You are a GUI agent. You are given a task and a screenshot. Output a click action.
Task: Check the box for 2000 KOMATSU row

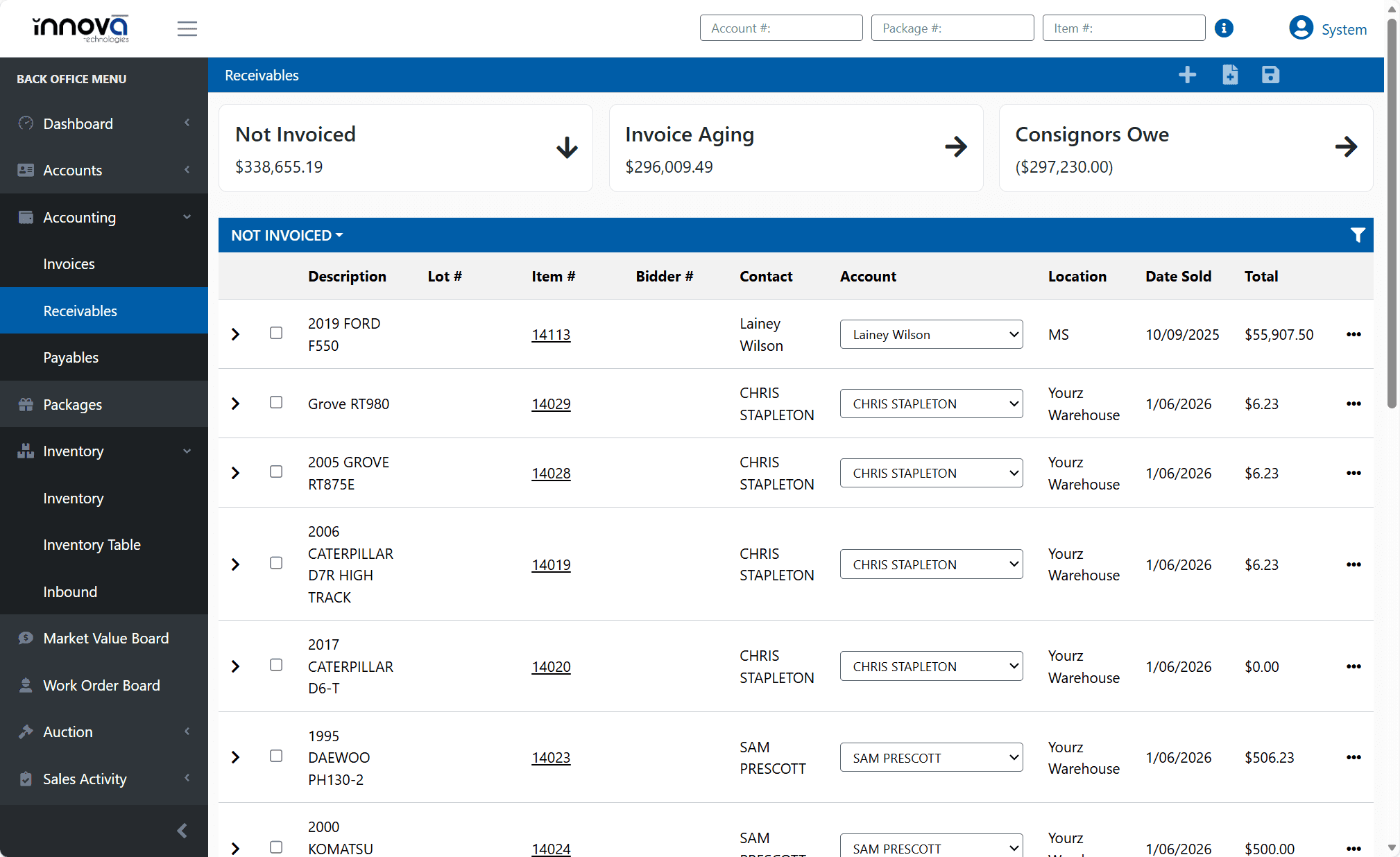(x=276, y=847)
